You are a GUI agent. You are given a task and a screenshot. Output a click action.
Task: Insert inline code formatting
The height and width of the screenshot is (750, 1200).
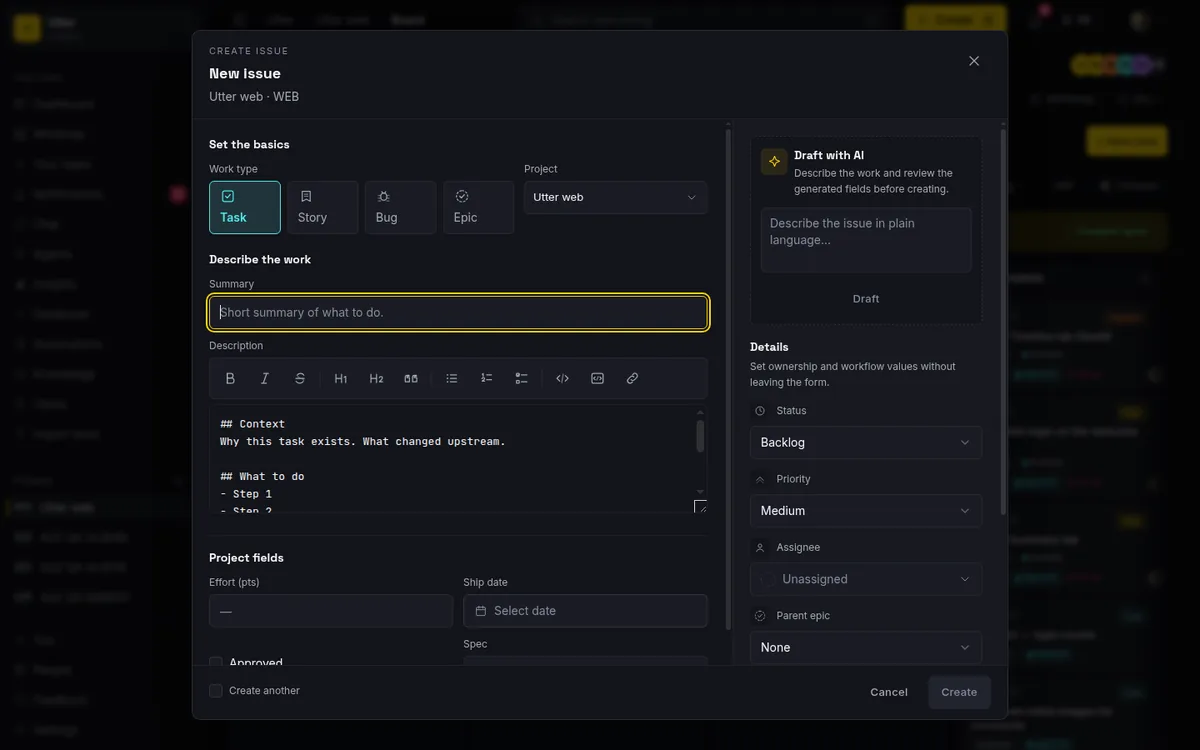(562, 378)
